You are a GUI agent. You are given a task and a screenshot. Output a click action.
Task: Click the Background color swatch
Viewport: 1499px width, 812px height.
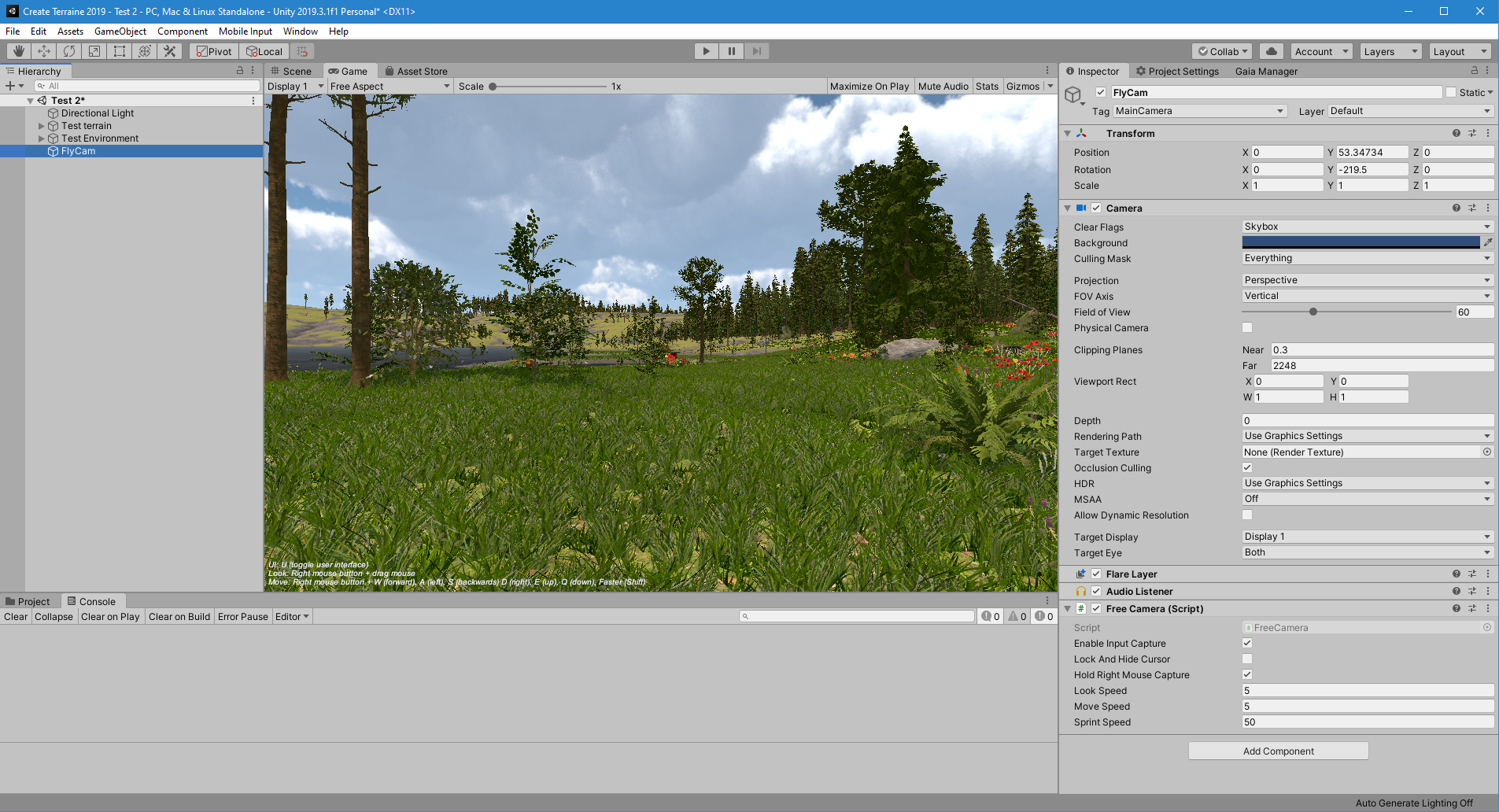pos(1361,242)
